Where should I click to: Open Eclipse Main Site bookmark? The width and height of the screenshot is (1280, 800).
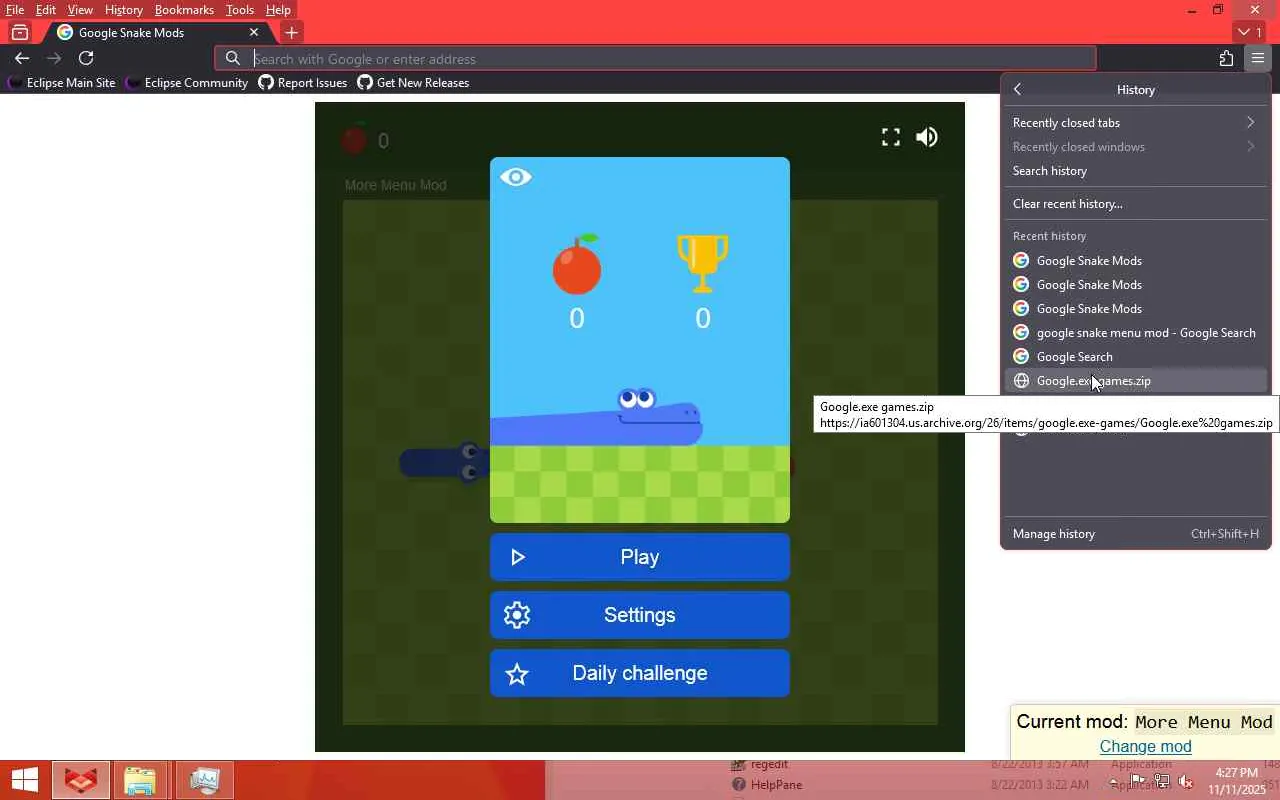point(62,82)
